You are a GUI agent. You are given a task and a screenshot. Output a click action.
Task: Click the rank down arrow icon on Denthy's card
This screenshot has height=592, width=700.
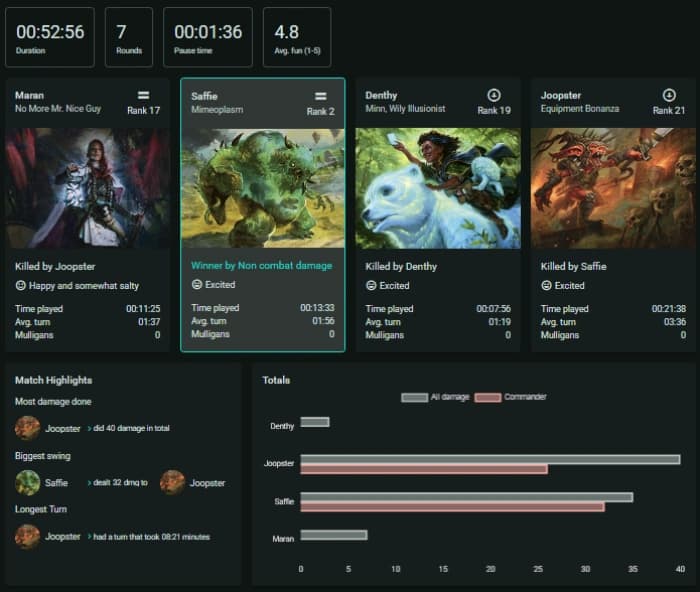pos(493,95)
